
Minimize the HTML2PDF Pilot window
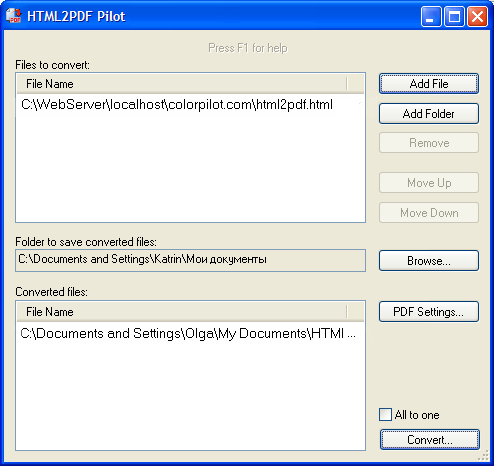[431, 16]
